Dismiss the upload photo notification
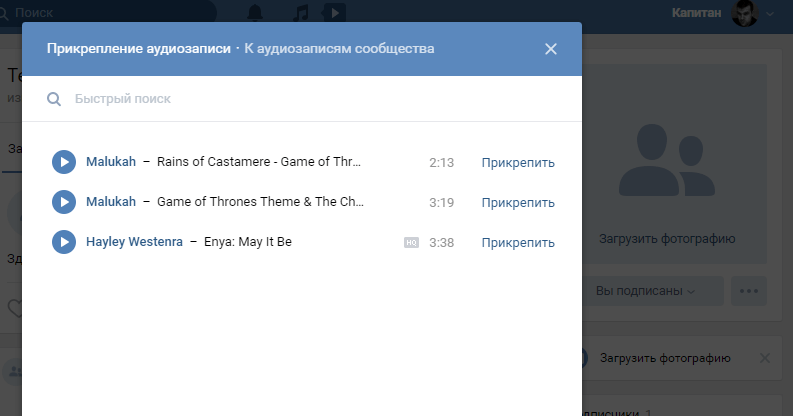 coord(765,358)
